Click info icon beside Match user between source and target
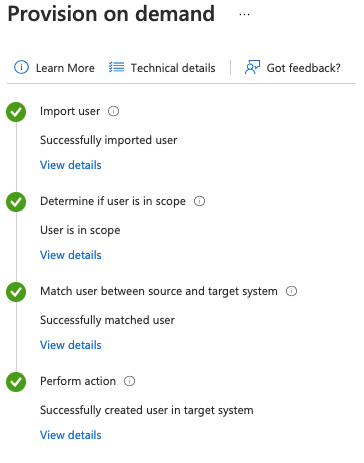Screen dimensions: 364x463 [x=291, y=291]
